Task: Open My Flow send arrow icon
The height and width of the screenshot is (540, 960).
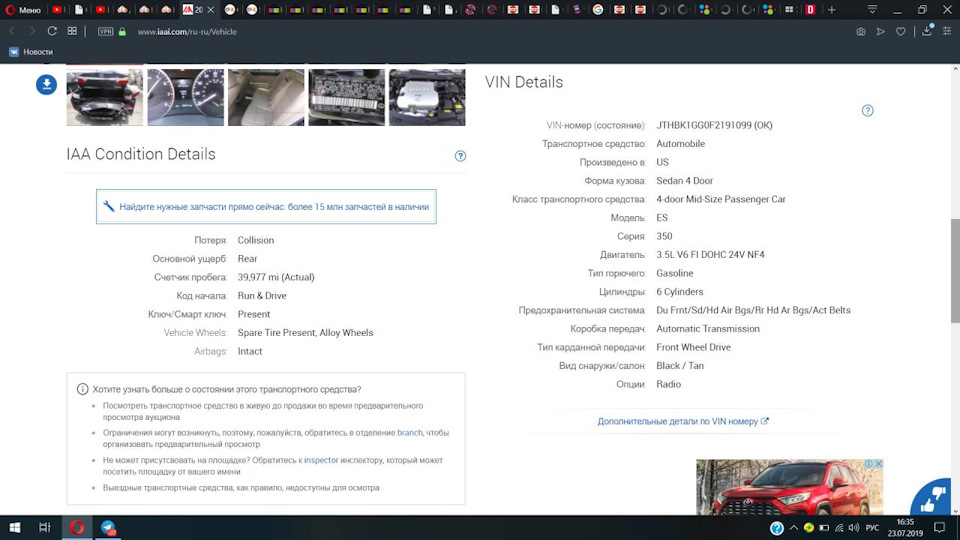Action: pyautogui.click(x=880, y=31)
